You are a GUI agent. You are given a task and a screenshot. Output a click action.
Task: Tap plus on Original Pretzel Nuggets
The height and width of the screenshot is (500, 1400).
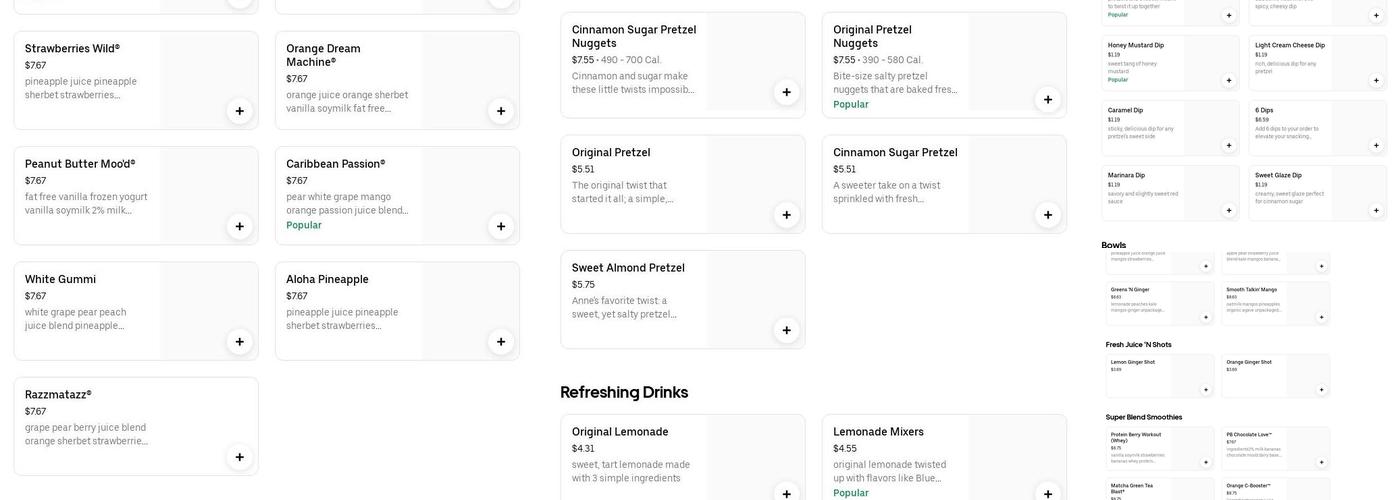[1048, 99]
